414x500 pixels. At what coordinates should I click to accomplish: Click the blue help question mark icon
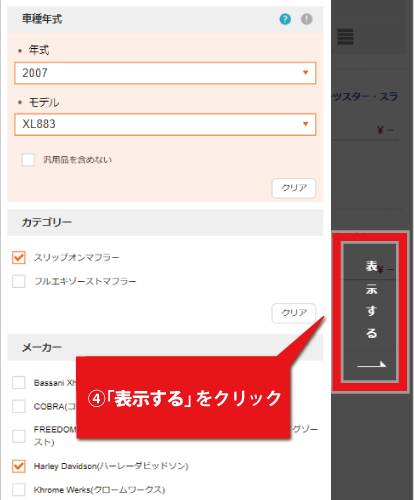pyautogui.click(x=285, y=19)
